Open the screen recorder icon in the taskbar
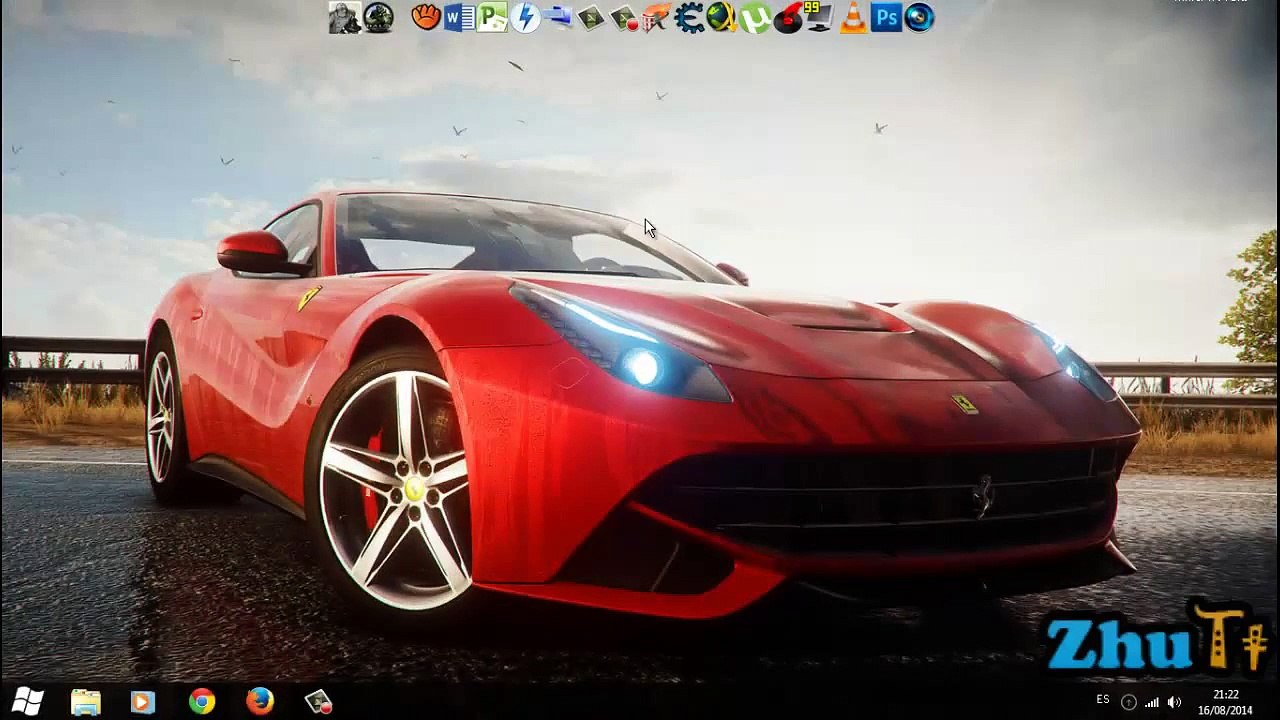 [318, 702]
